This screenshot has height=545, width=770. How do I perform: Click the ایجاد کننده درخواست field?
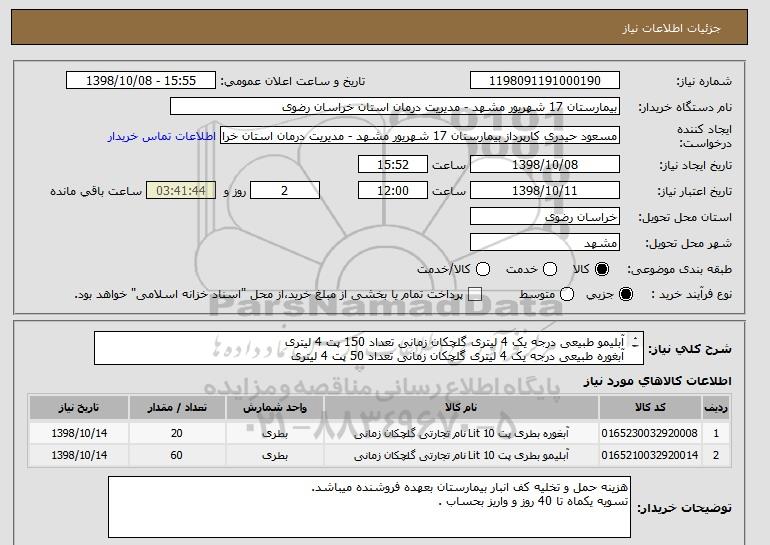tap(420, 136)
